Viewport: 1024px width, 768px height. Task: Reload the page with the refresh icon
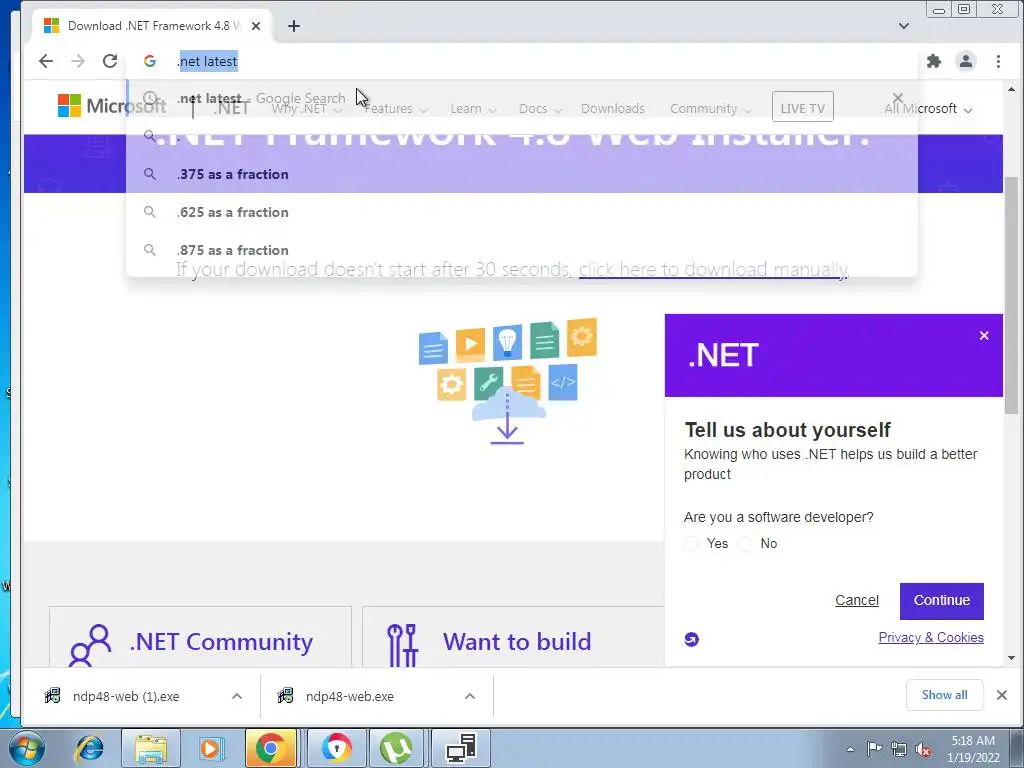(x=110, y=61)
